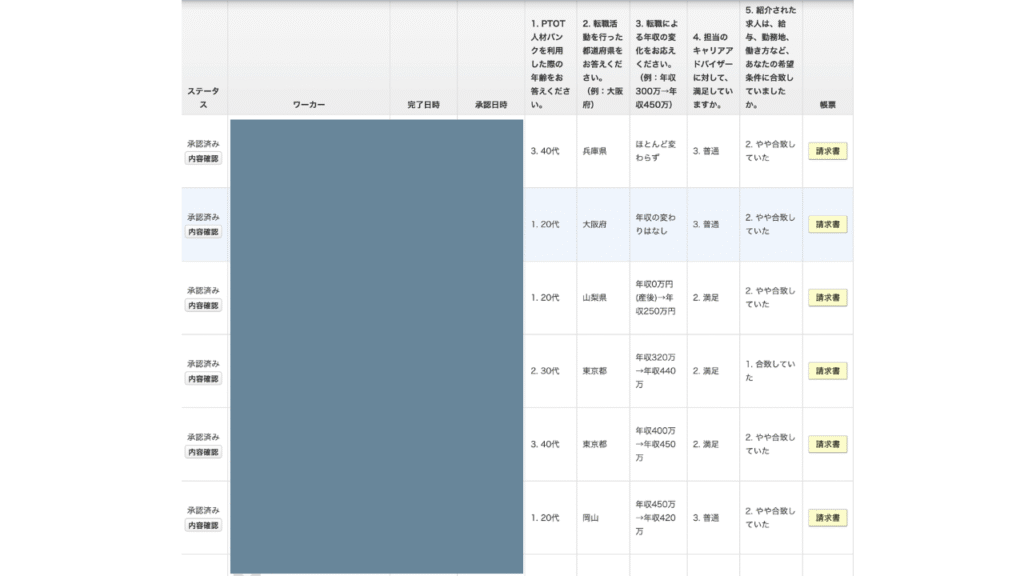Click 内容確認 button in the 岡山 row
The image size is (1024, 576).
(203, 525)
